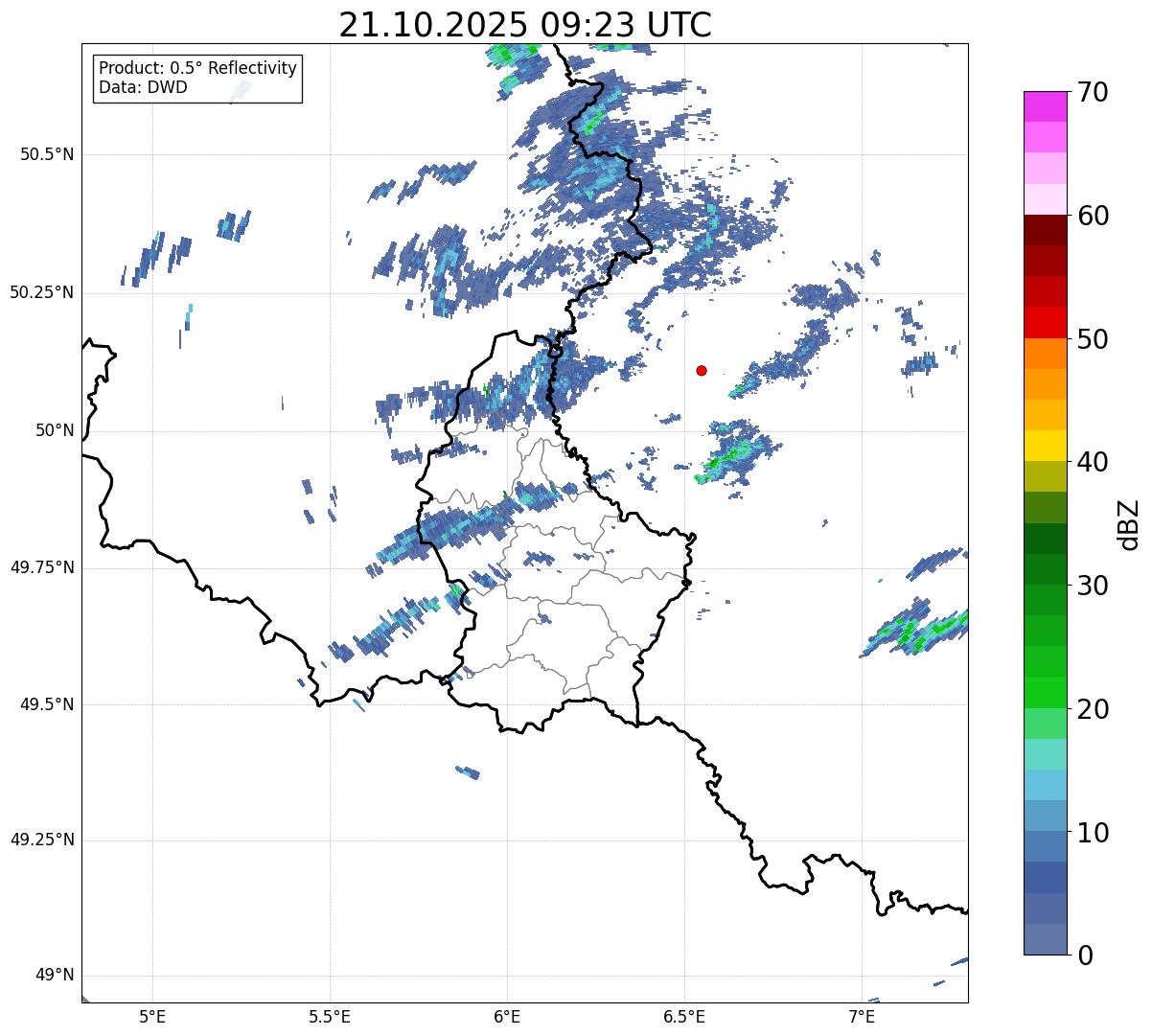Click the colorbar '20' tick label
The image size is (1152, 1036).
tap(1093, 709)
